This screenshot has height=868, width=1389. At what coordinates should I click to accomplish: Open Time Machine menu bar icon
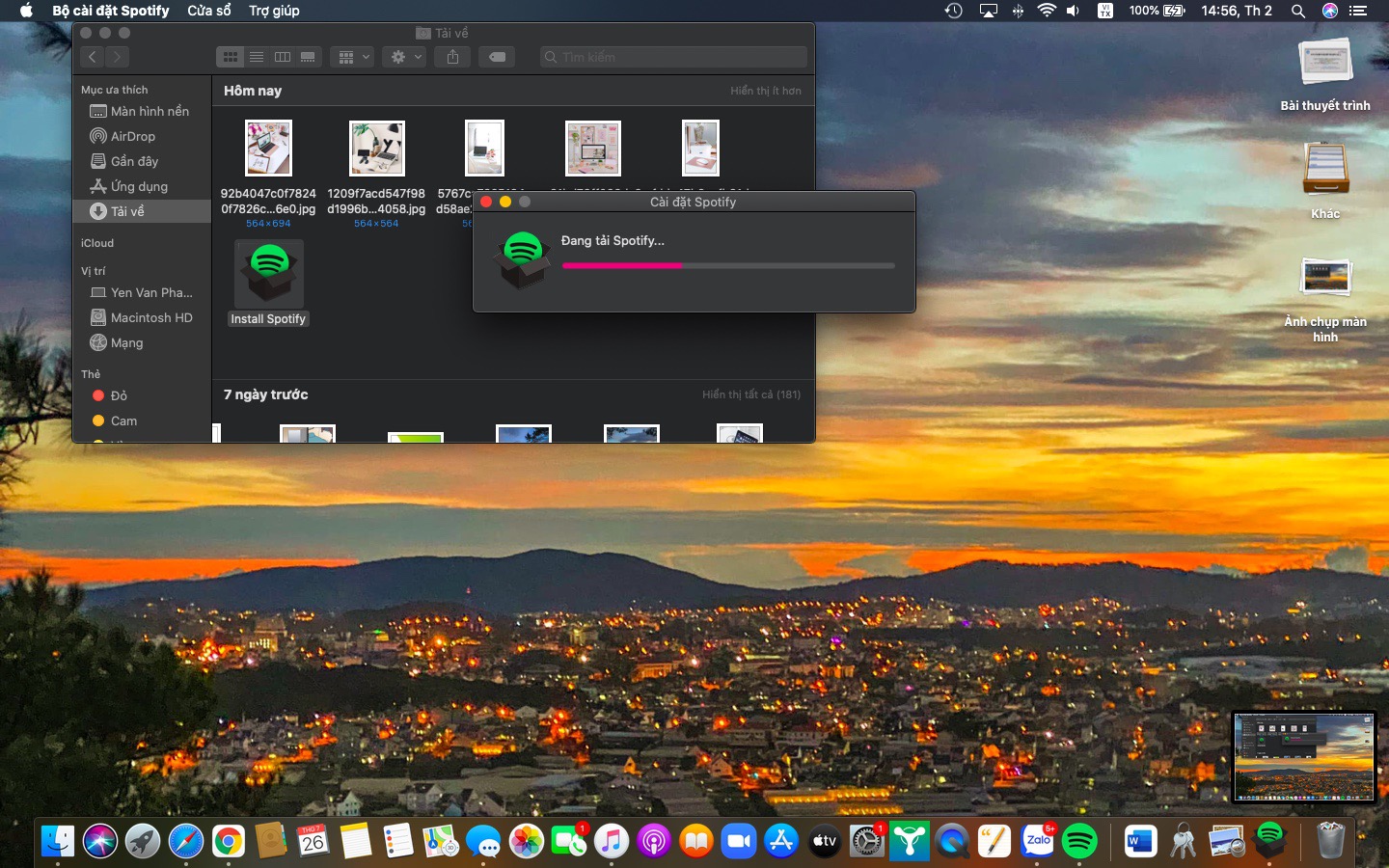coord(953,11)
